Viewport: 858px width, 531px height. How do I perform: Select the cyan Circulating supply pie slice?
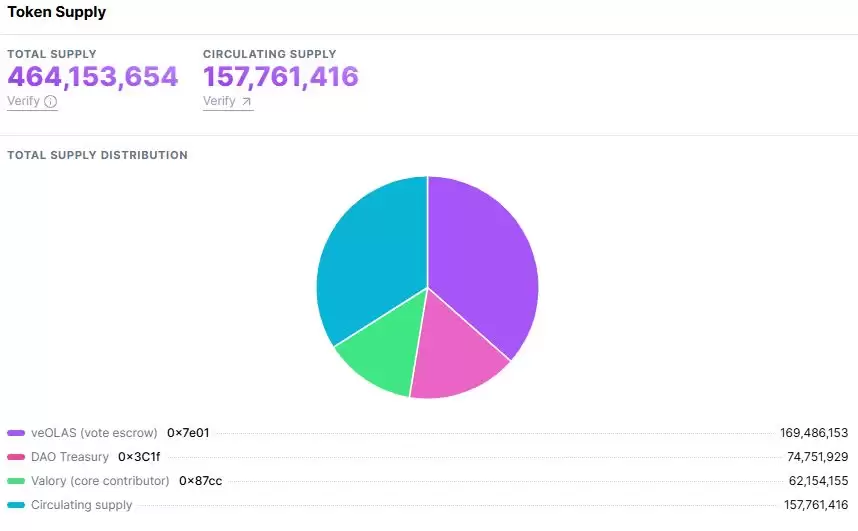click(x=370, y=260)
